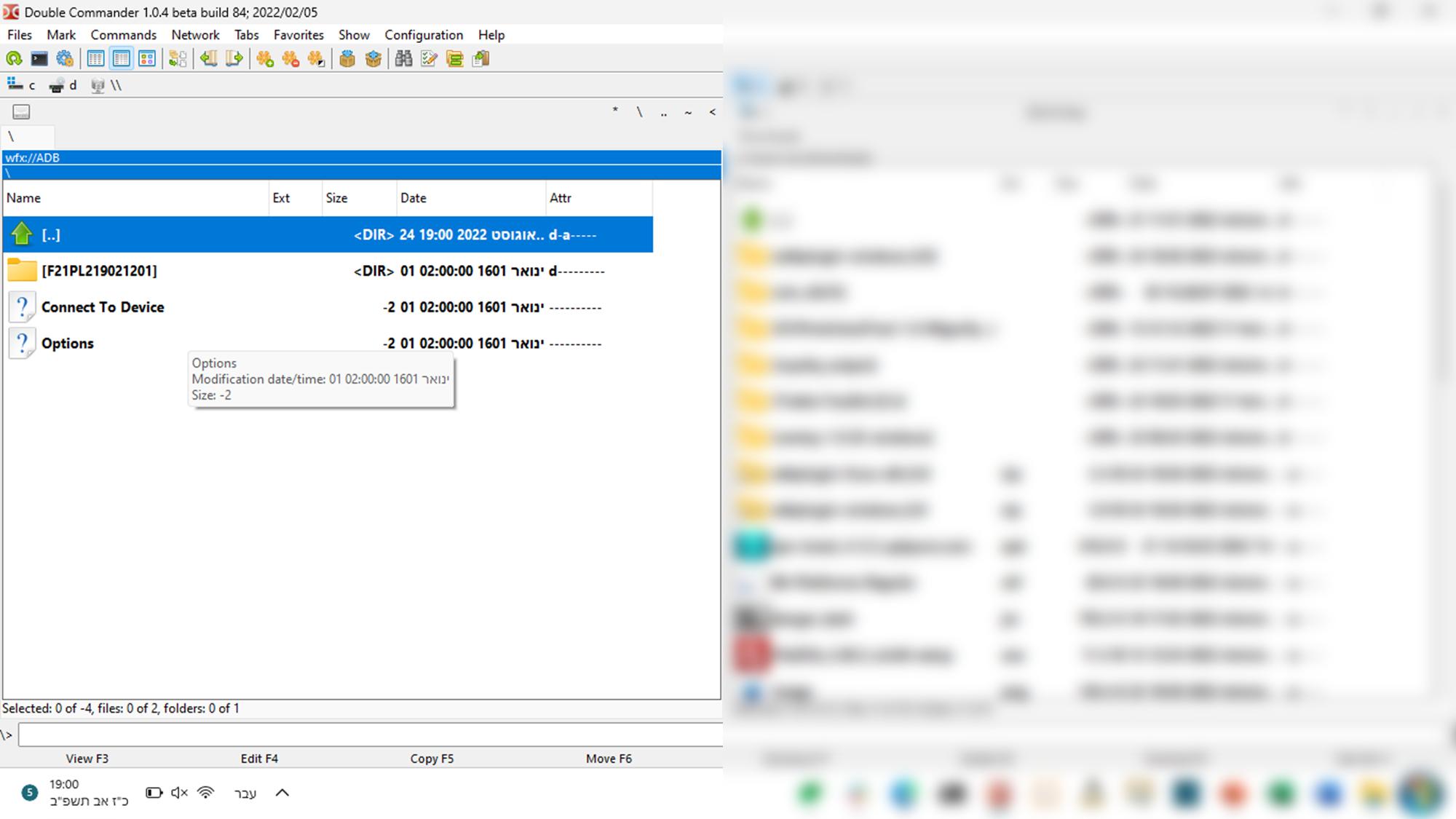Screen dimensions: 1456x819
Task: Open the Favorites menu
Action: coord(298,35)
